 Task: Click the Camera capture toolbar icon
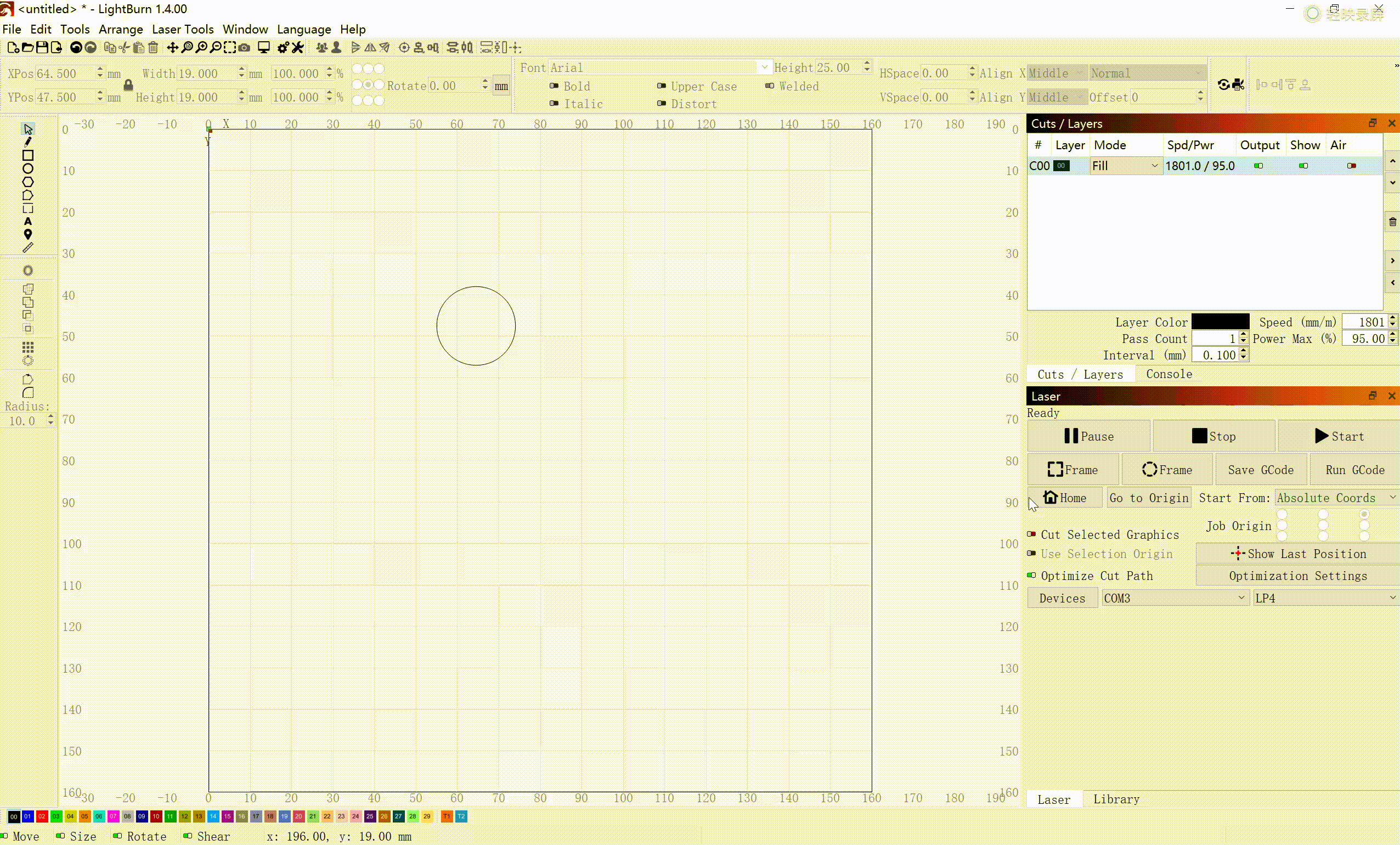244,48
